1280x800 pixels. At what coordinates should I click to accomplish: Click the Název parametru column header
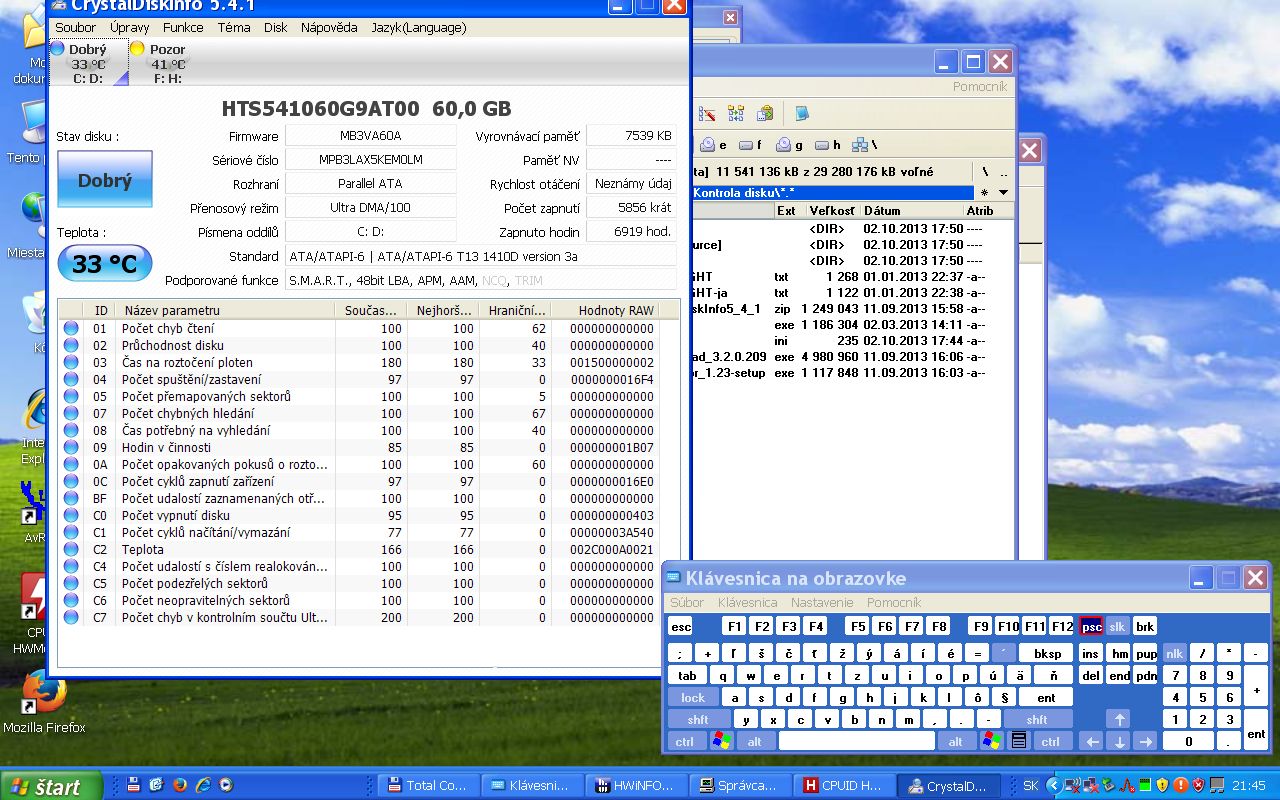point(226,311)
